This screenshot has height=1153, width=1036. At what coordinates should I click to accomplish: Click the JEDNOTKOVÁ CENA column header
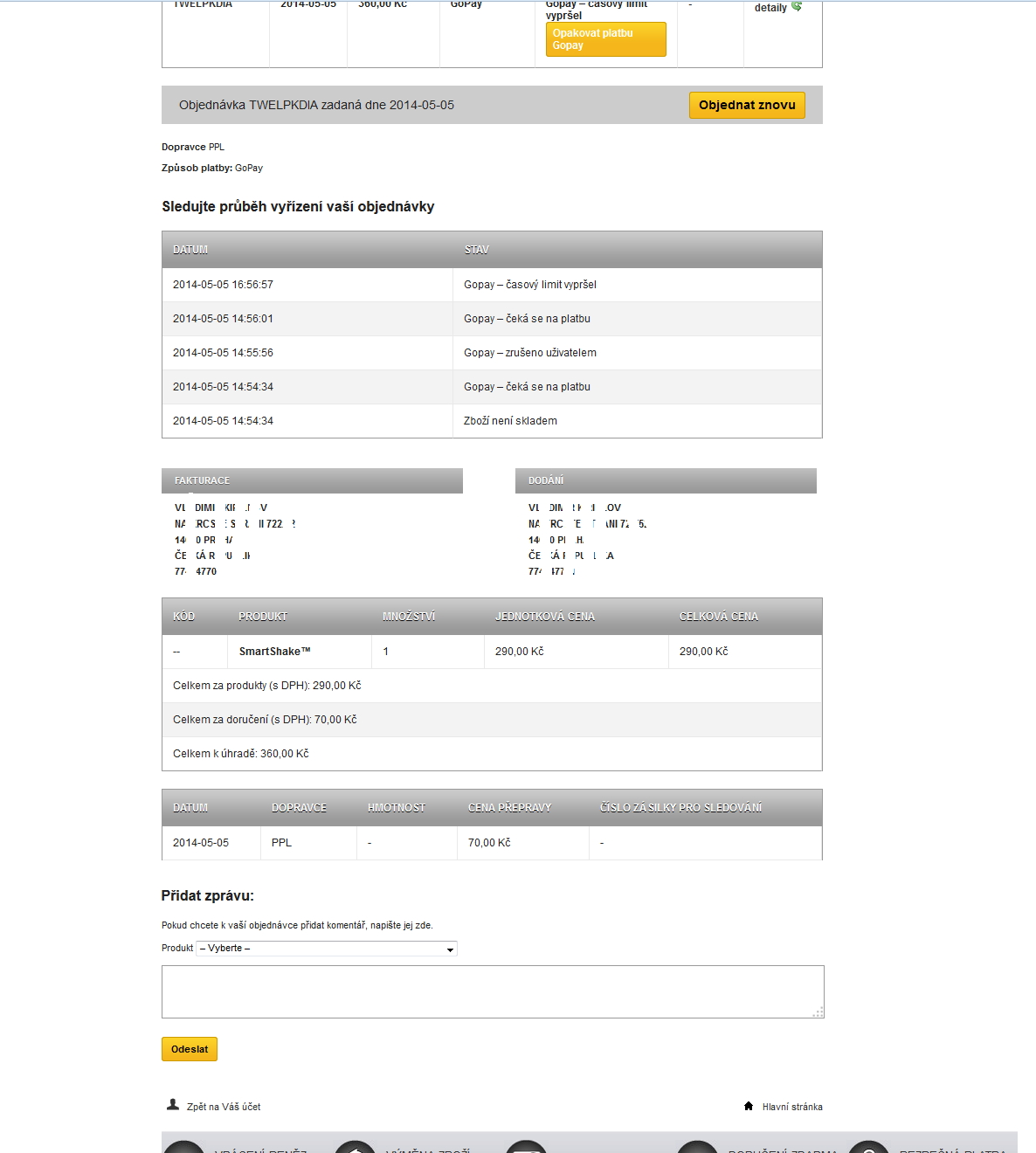tap(545, 617)
